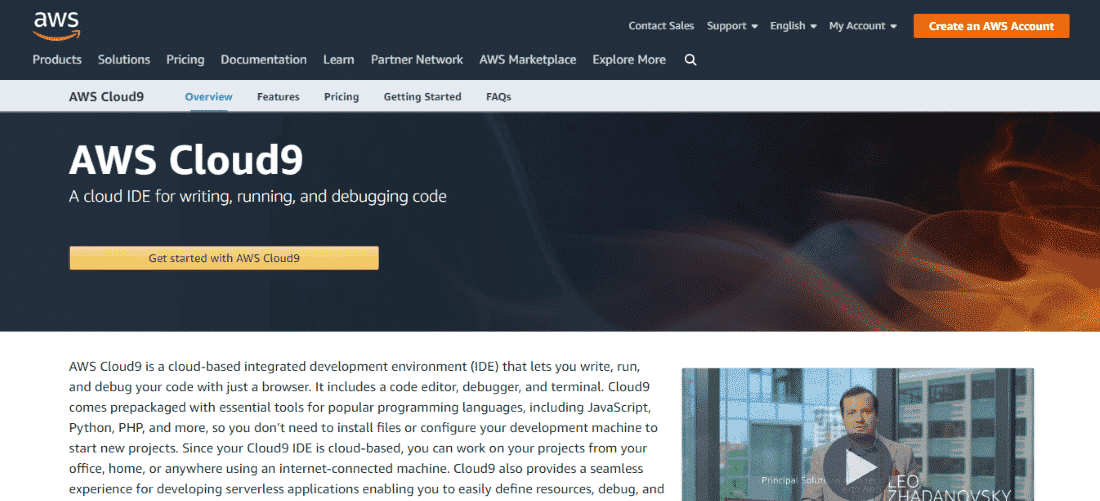Open the English language dropdown

793,26
